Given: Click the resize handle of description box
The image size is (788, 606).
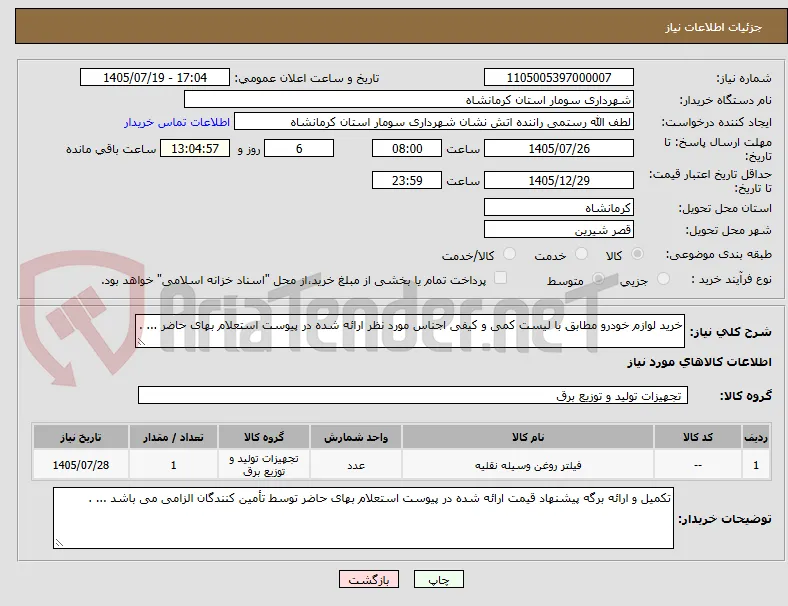Looking at the screenshot, I should click(141, 342).
